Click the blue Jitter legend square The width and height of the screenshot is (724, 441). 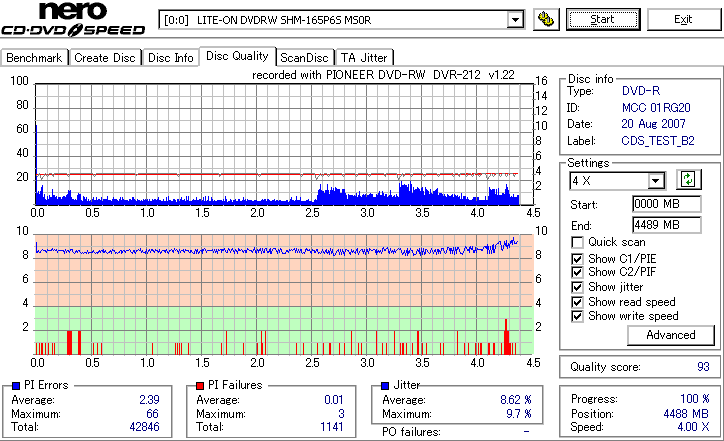[385, 386]
